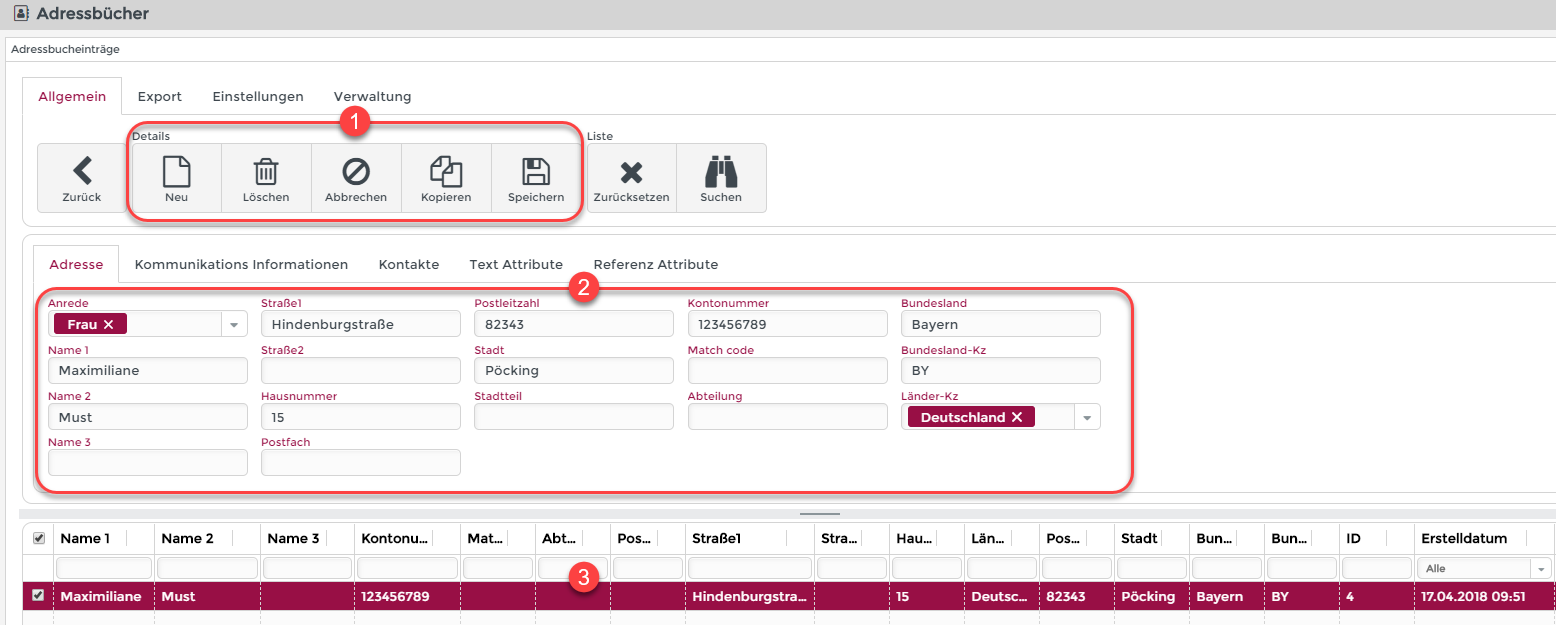Save the entry with Speichern disk icon
Image resolution: width=1556 pixels, height=625 pixels.
[x=536, y=178]
